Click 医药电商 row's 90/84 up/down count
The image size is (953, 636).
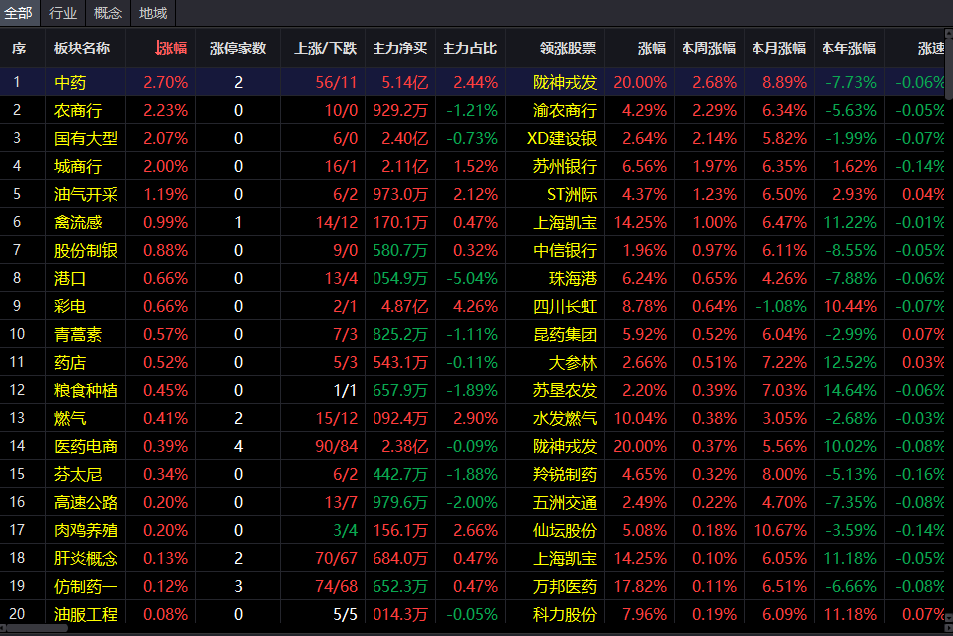[336, 446]
